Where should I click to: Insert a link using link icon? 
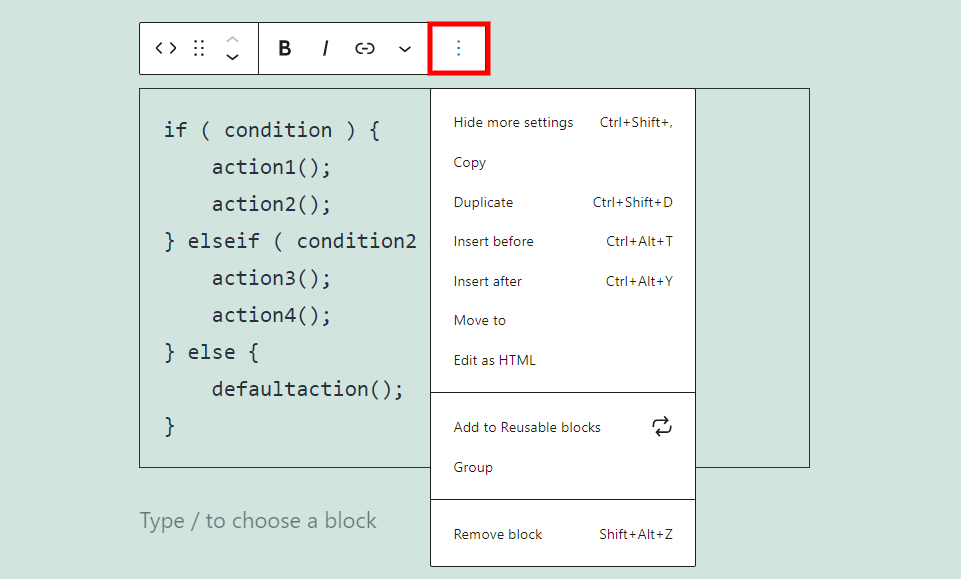(365, 48)
